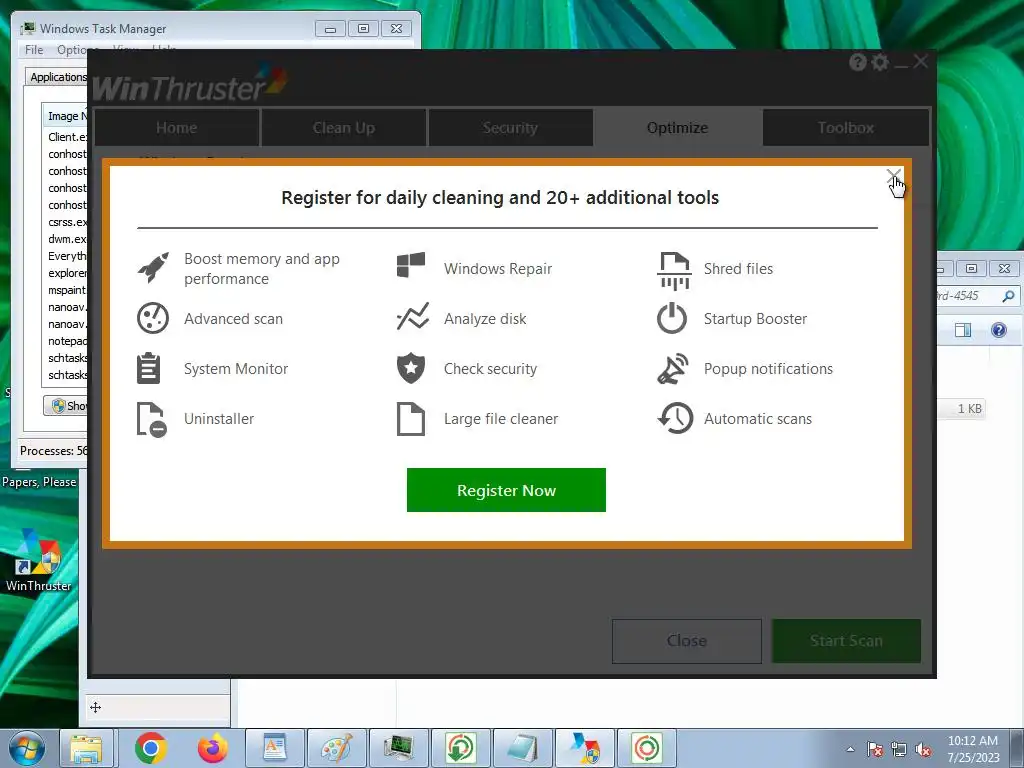Click the System Monitor clipboard icon
The image size is (1024, 768).
(x=149, y=368)
